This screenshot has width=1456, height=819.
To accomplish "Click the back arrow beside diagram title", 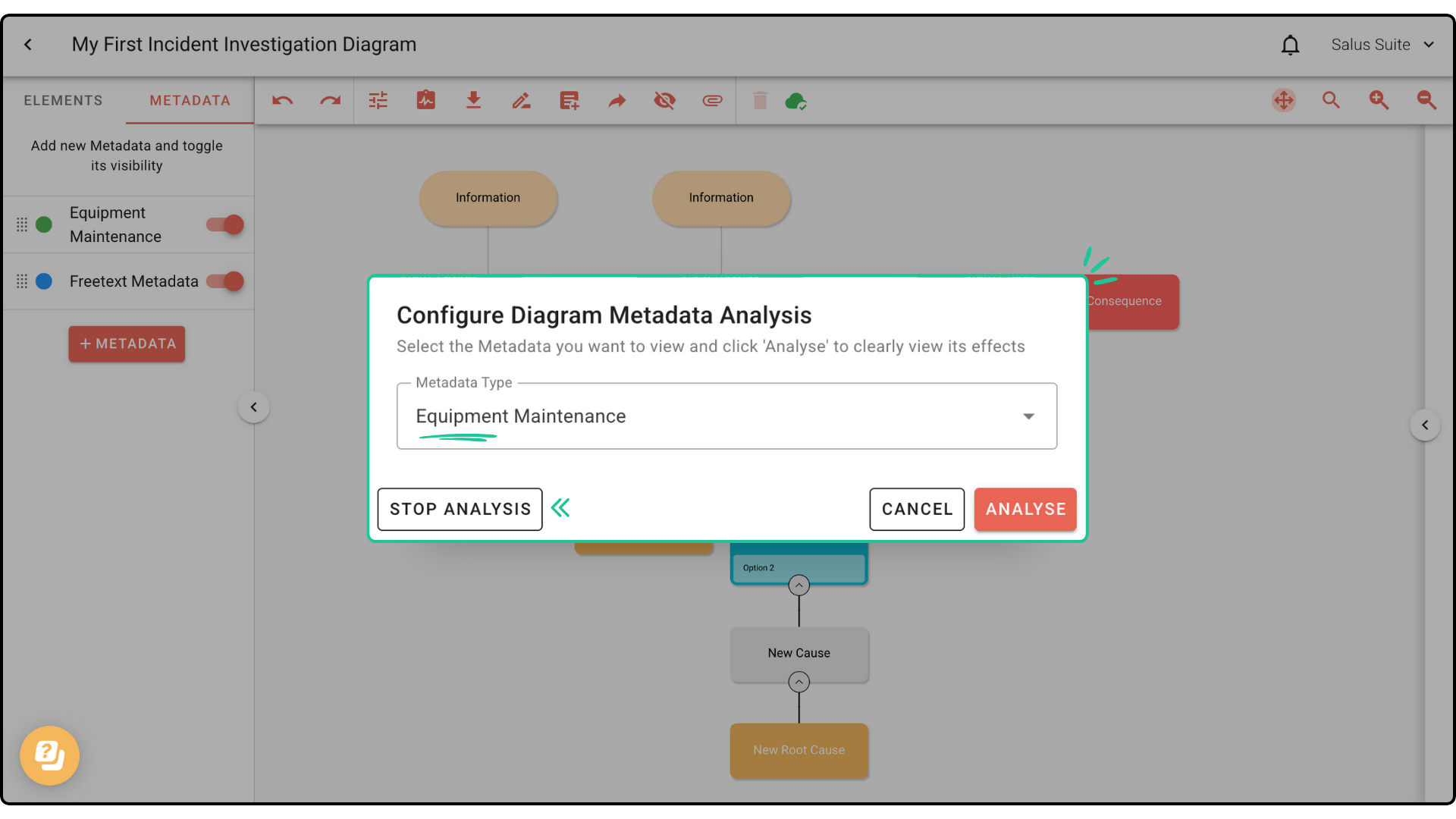I will pyautogui.click(x=28, y=45).
